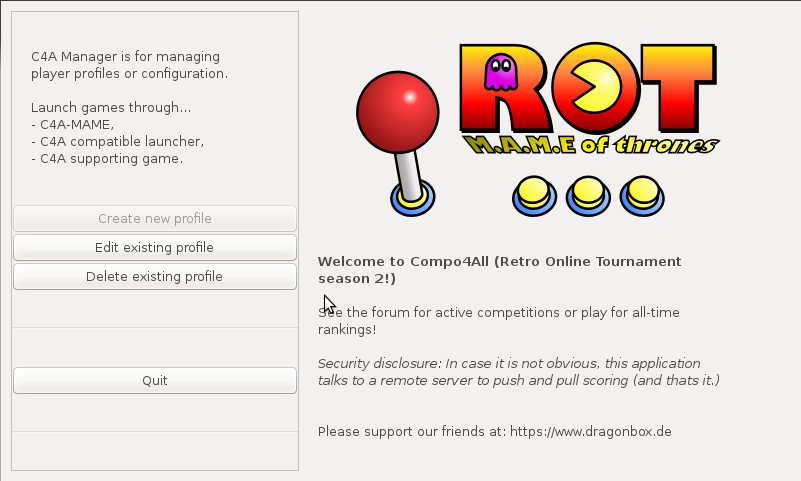801x481 pixels.
Task: Click the '- C4A supporting game.' line
Action: click(107, 159)
